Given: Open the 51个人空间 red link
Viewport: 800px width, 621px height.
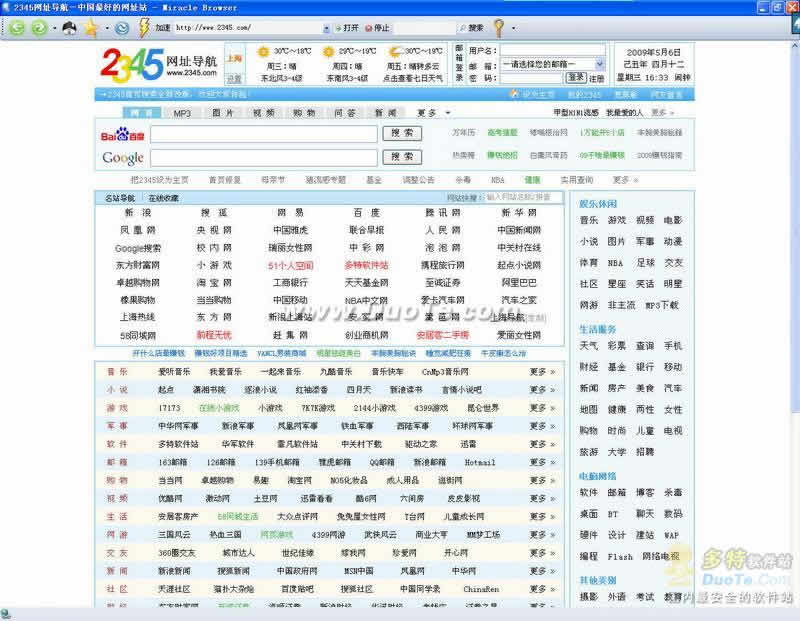Looking at the screenshot, I should click(290, 265).
